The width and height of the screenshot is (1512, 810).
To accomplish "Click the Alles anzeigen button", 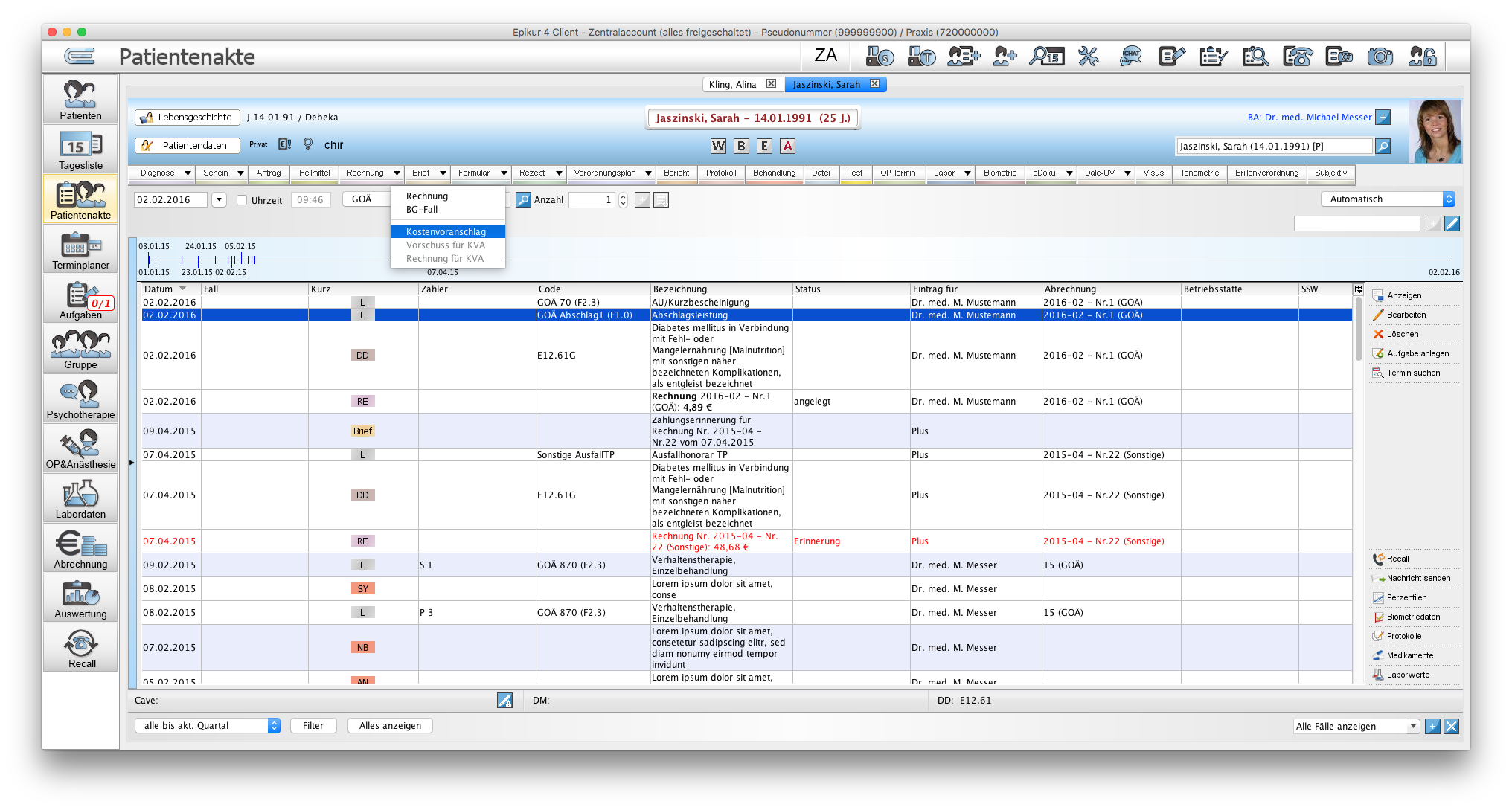I will 390,725.
